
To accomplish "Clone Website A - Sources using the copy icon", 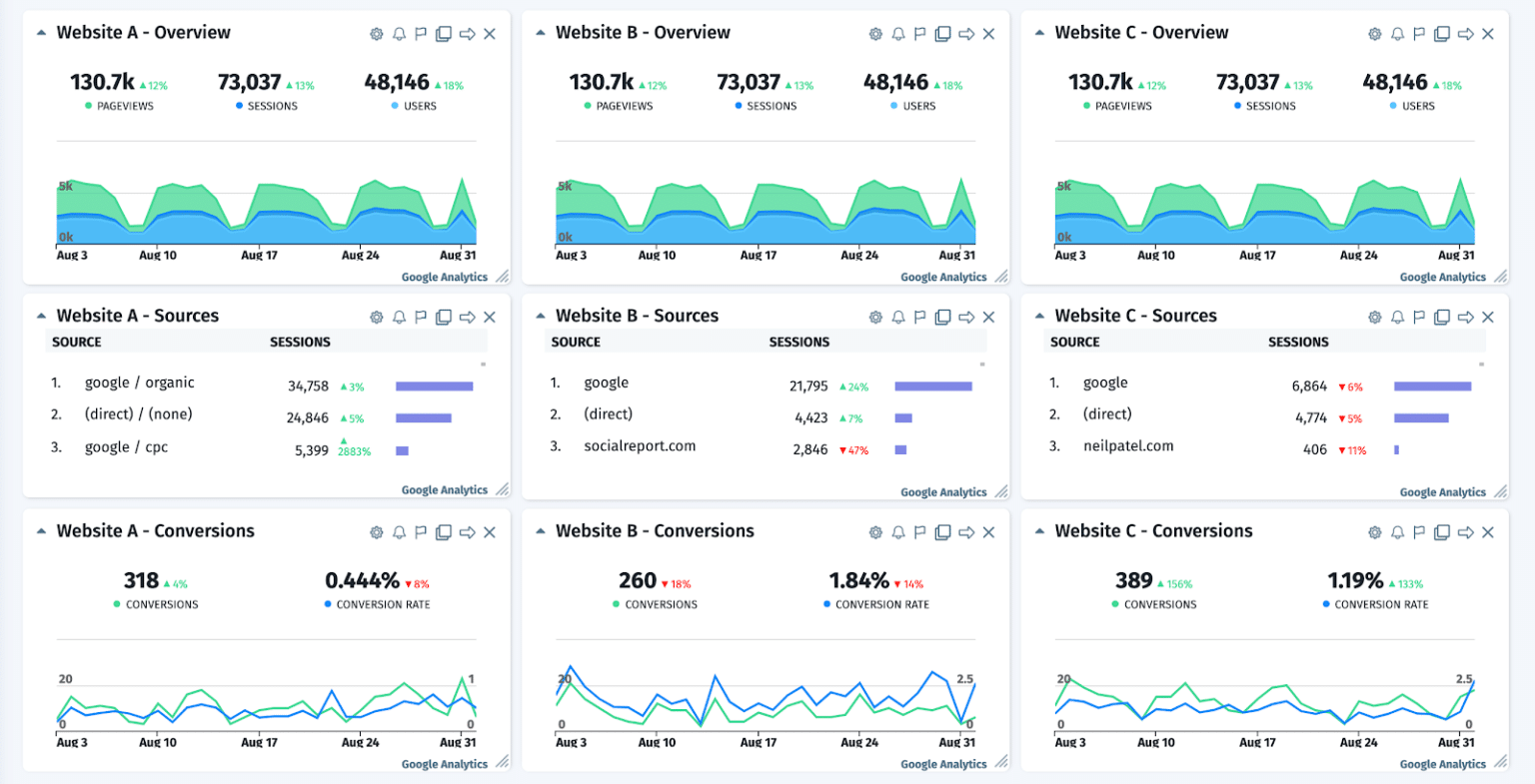I will (443, 317).
